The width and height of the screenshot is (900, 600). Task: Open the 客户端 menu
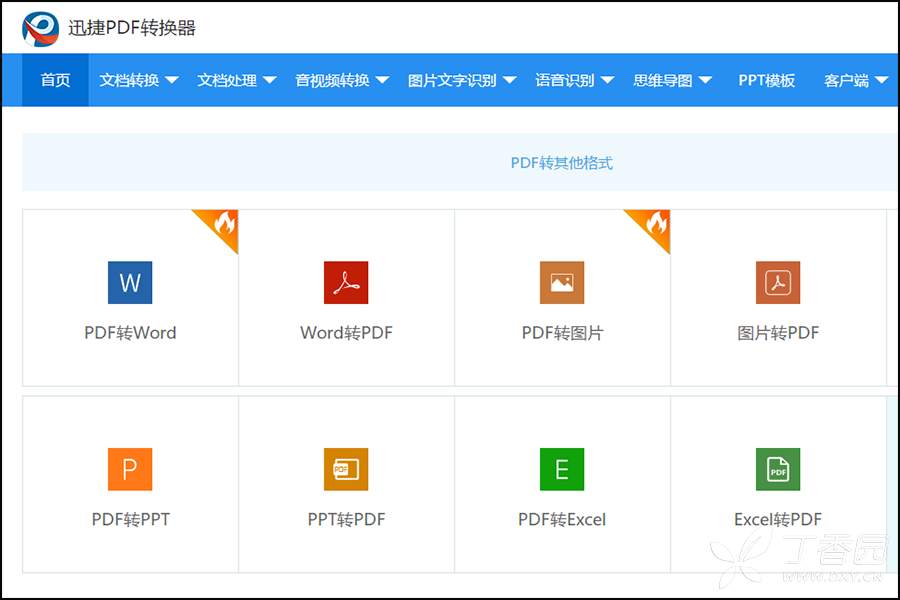coord(847,80)
